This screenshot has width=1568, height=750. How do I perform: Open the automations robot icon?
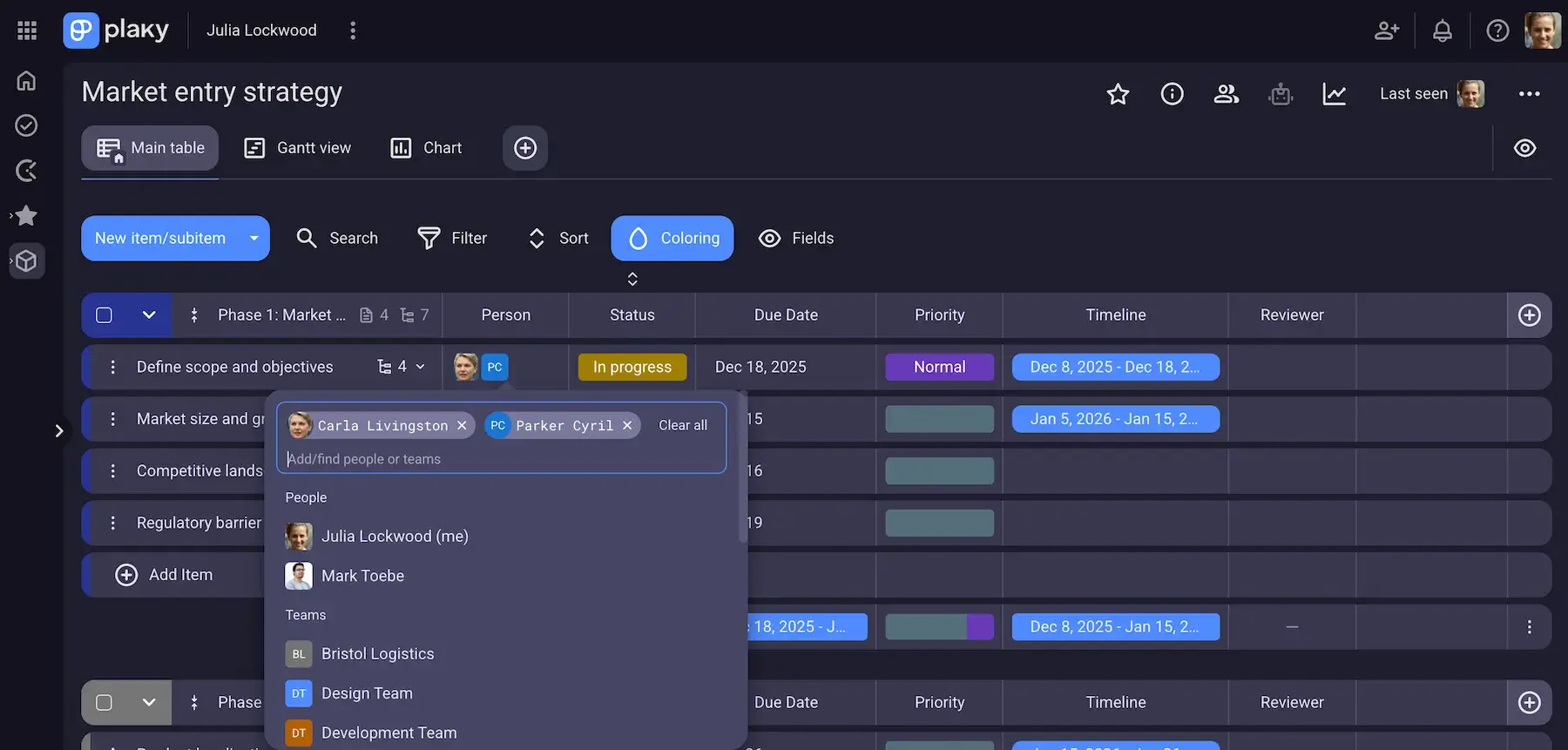1281,94
